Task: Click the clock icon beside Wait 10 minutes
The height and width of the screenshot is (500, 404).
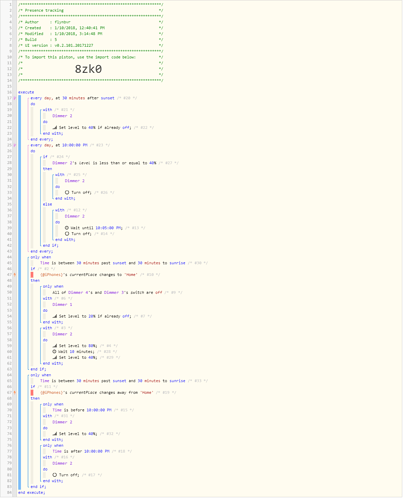Action: (54, 352)
